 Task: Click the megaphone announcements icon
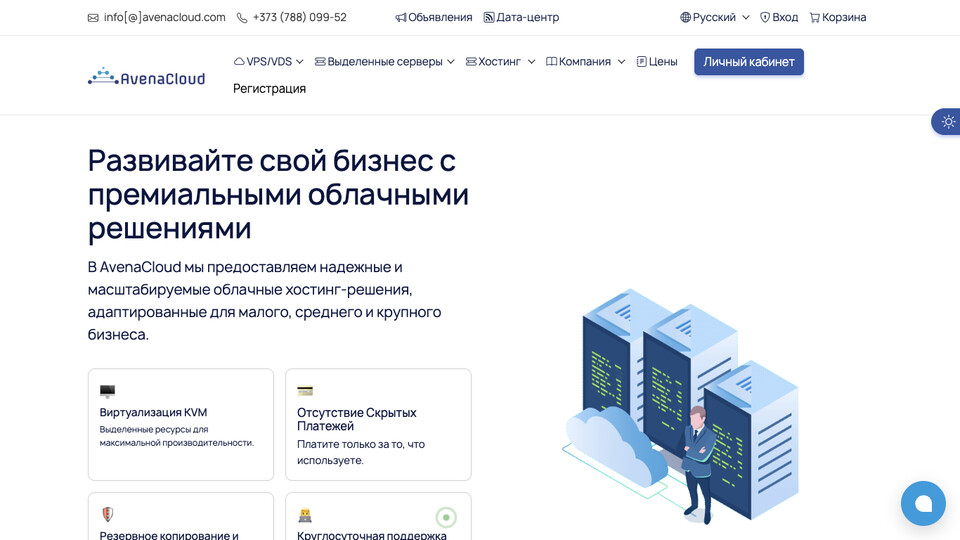(400, 18)
